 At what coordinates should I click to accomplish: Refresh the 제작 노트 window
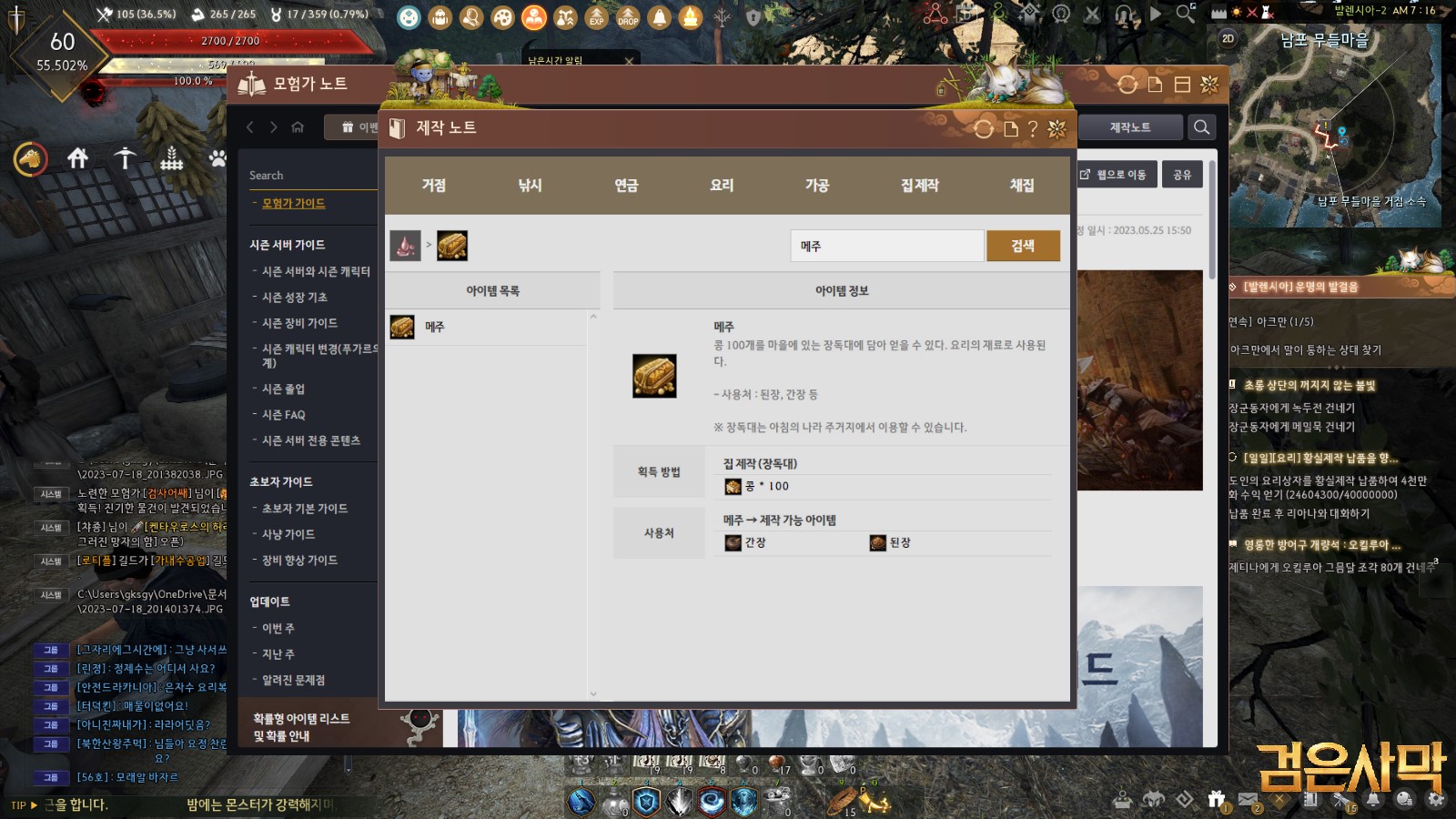point(984,128)
